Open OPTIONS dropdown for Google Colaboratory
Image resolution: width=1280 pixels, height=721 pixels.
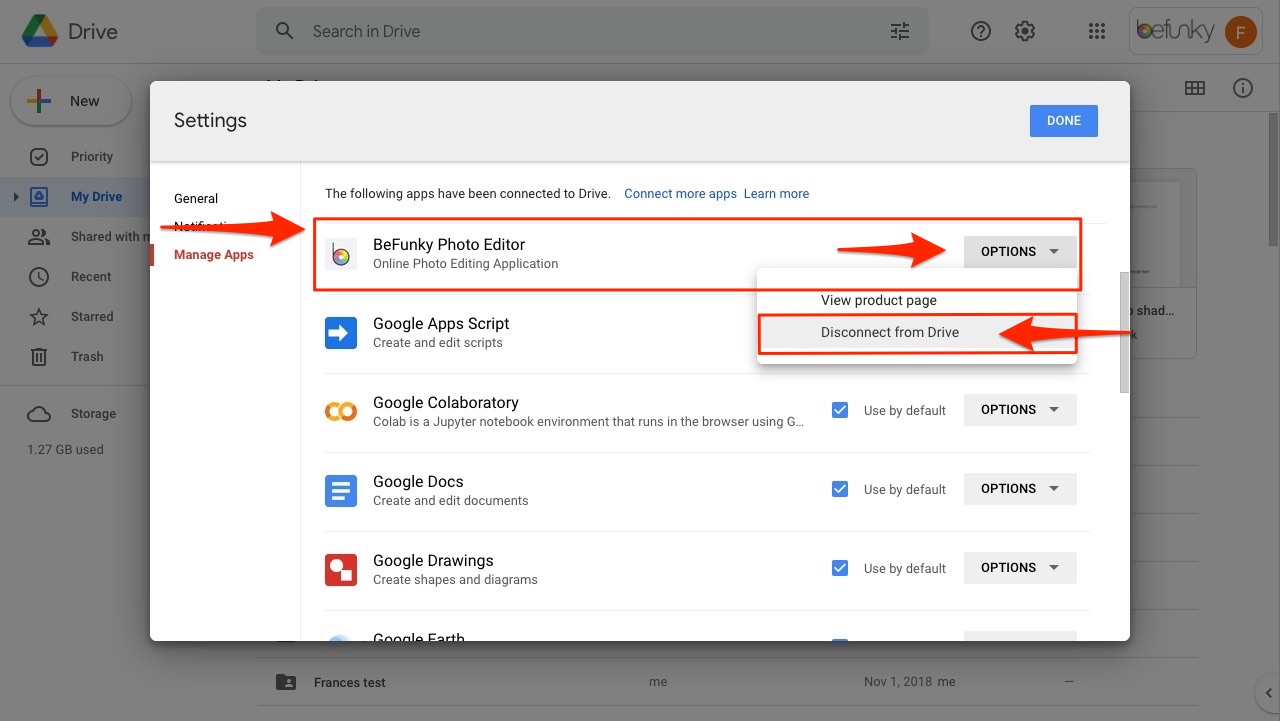tap(1020, 410)
